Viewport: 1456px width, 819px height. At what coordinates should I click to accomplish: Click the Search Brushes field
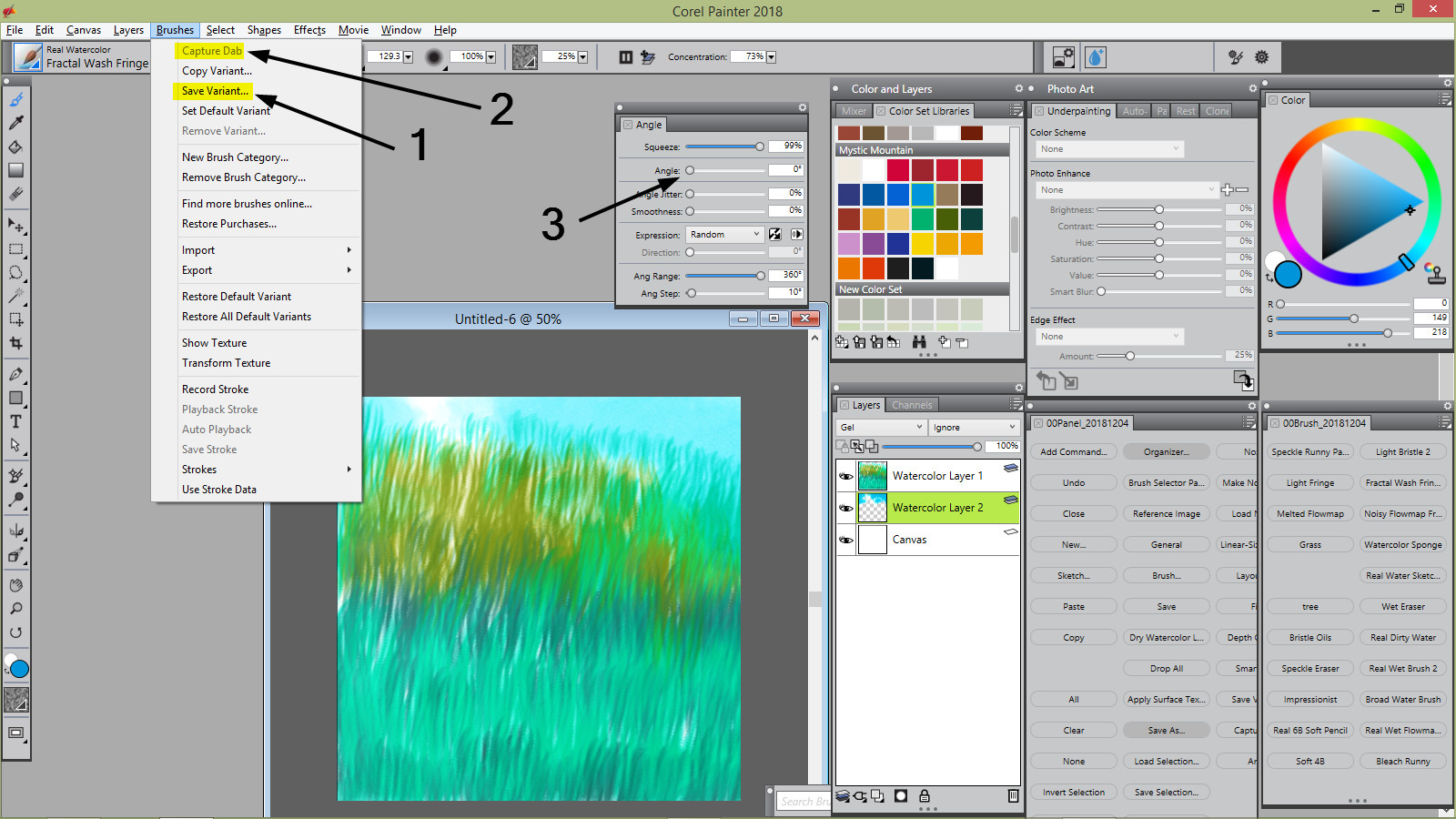(x=804, y=802)
